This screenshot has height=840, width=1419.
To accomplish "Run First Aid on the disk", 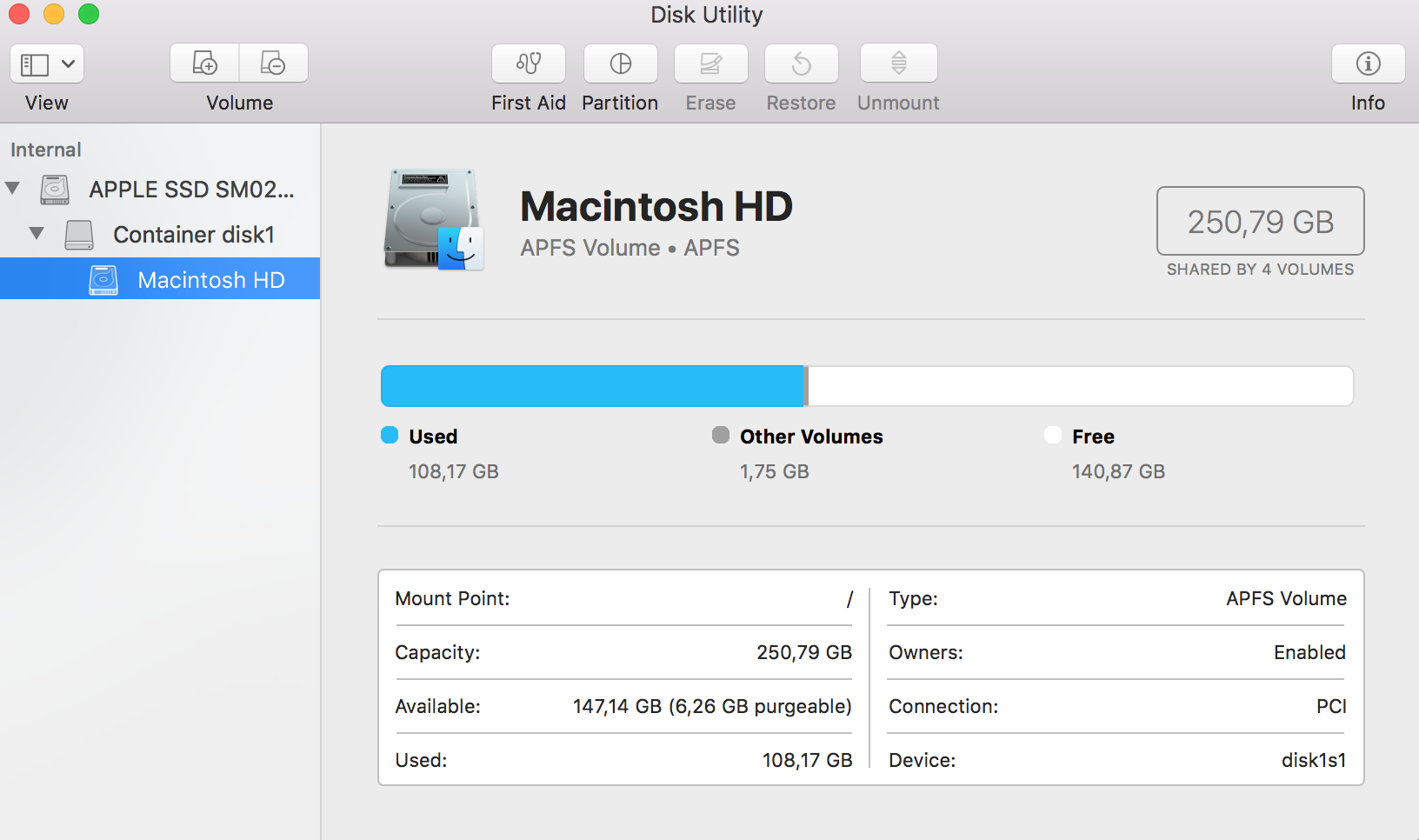I will point(529,63).
